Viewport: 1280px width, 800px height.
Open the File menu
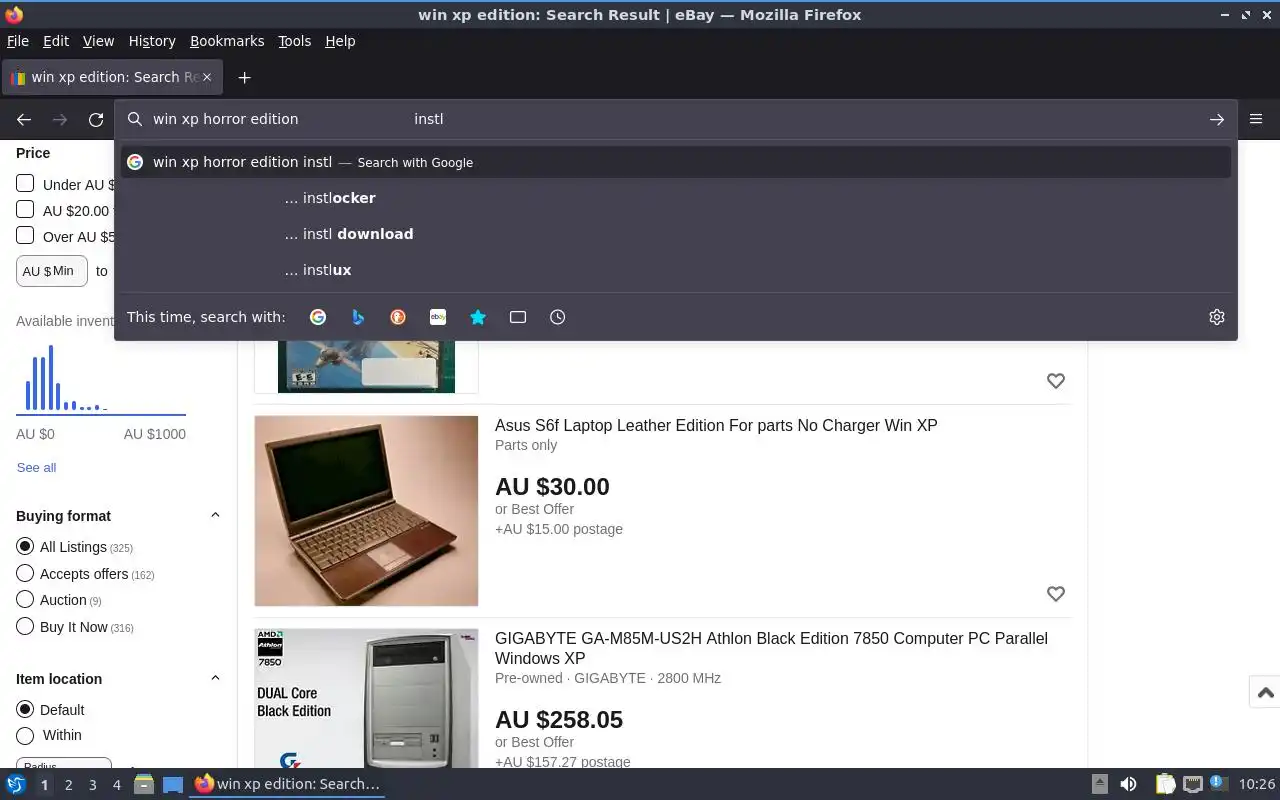click(x=18, y=41)
